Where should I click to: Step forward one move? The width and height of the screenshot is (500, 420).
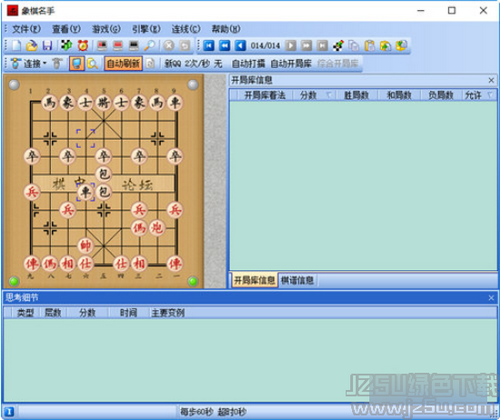(291, 45)
